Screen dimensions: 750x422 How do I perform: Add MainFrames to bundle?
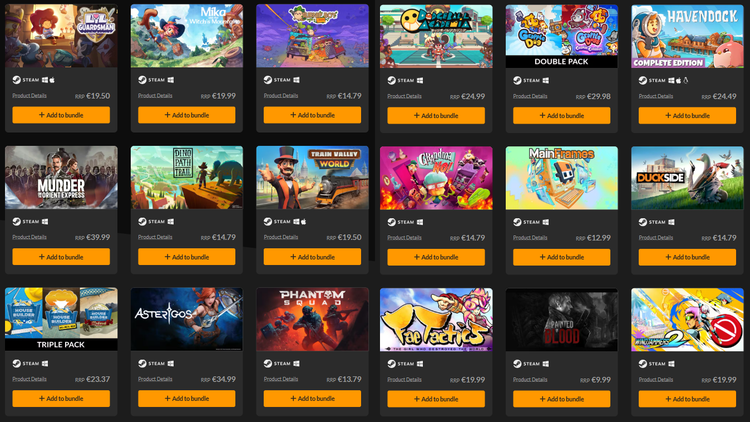pyautogui.click(x=562, y=257)
